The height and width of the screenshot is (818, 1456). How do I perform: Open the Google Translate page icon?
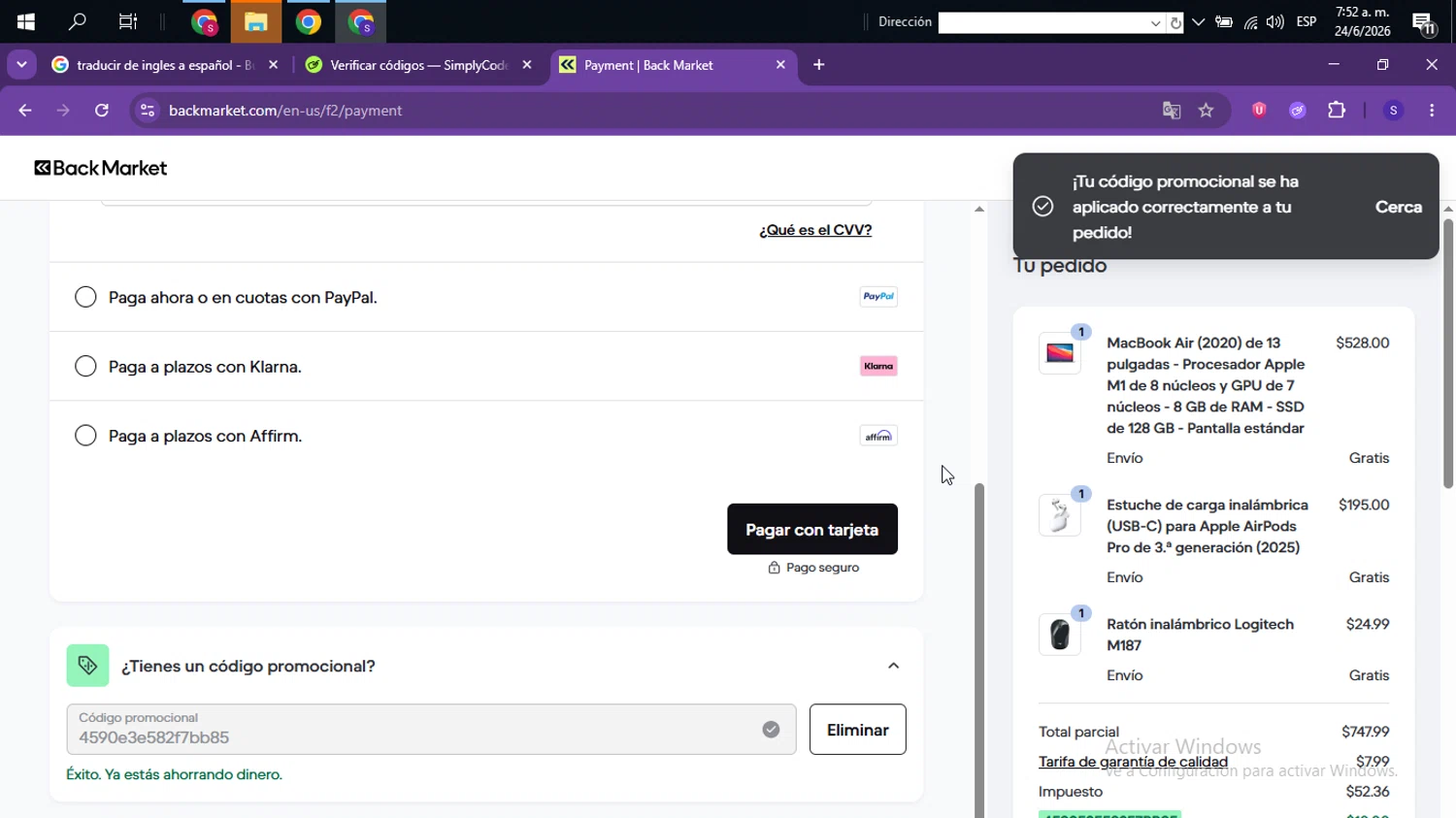(x=1172, y=111)
